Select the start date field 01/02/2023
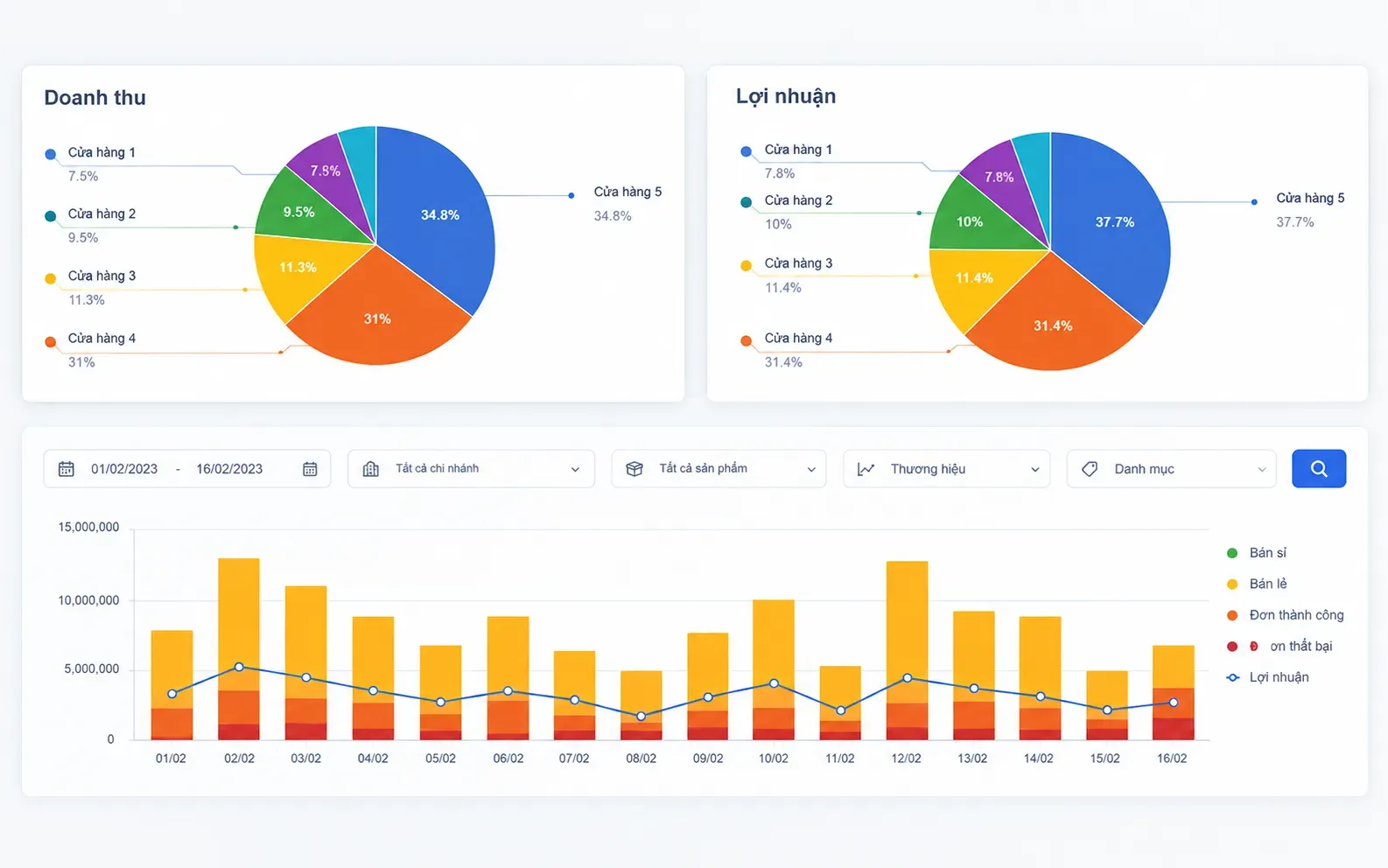The image size is (1388, 868). [124, 469]
